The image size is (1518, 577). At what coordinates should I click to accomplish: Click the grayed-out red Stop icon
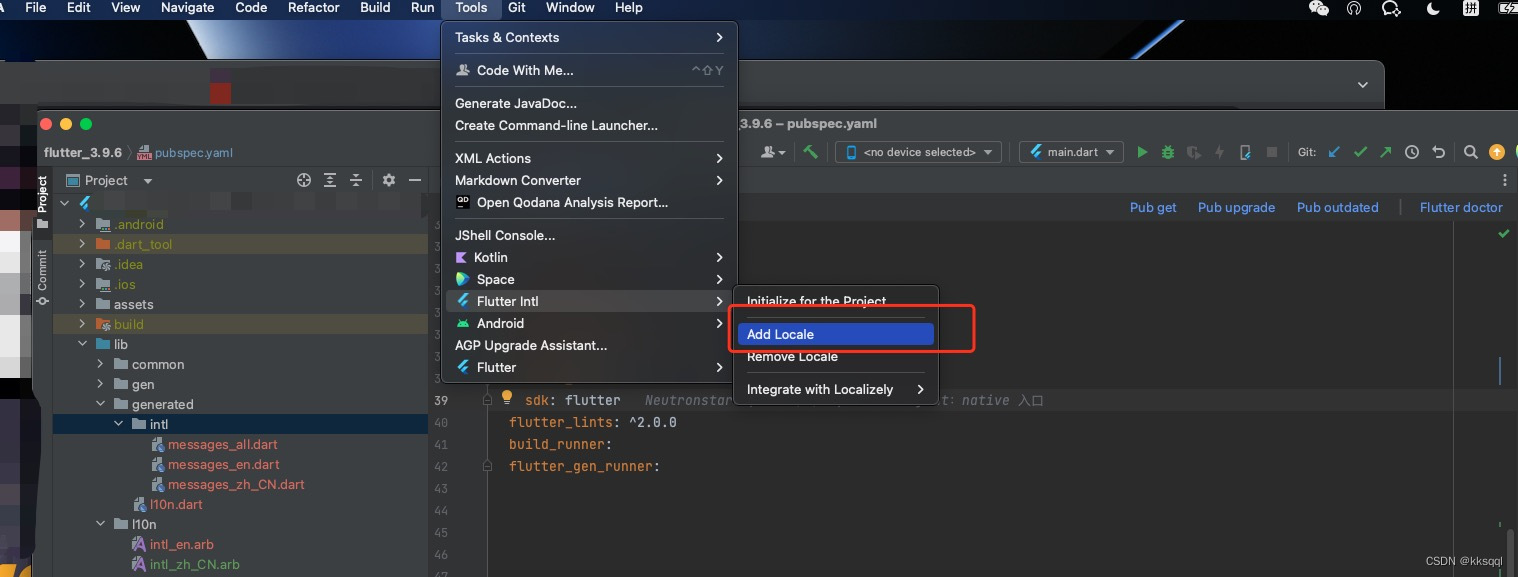pos(1272,152)
